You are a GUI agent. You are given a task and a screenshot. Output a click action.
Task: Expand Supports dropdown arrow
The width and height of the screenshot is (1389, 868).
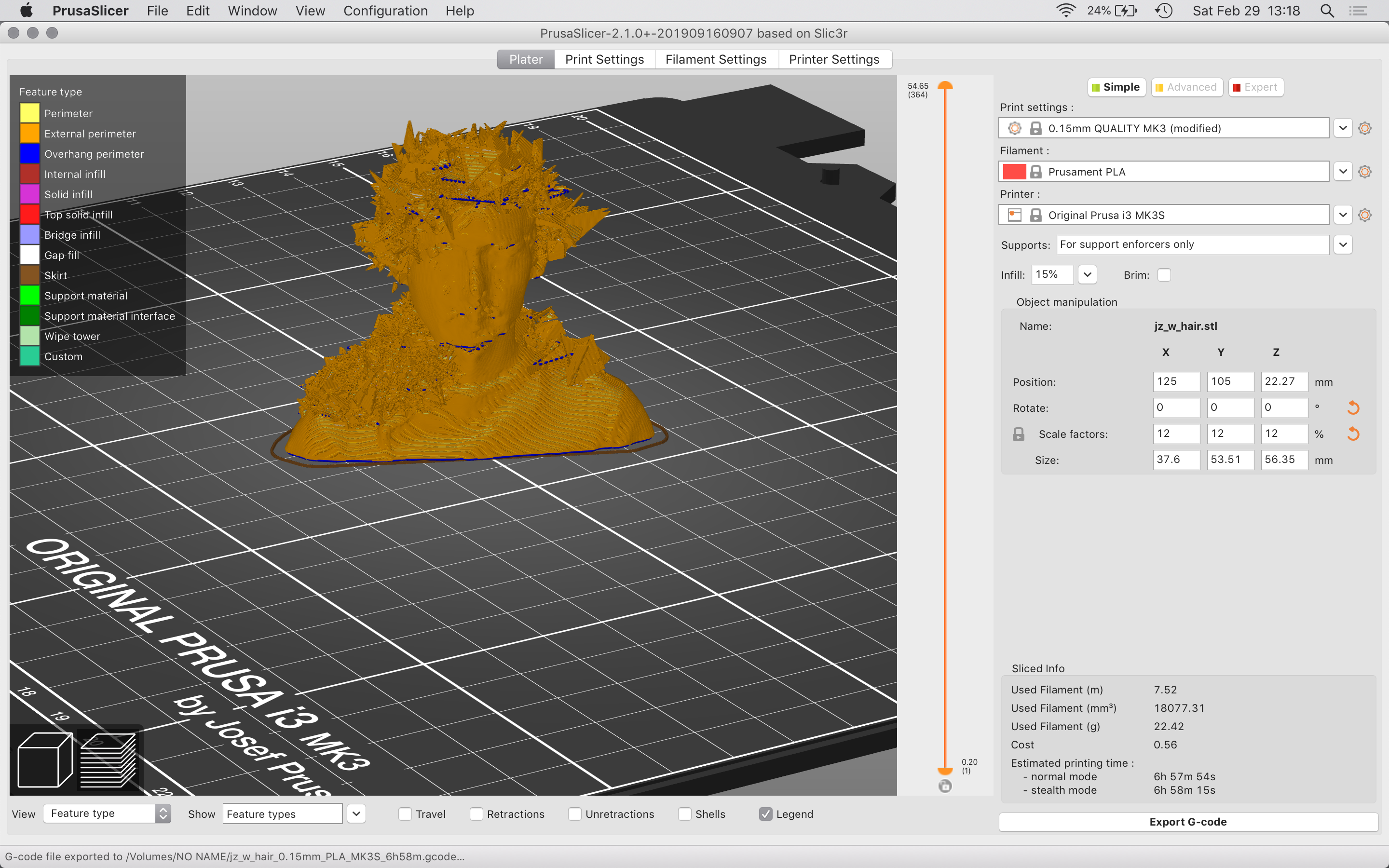pyautogui.click(x=1343, y=244)
